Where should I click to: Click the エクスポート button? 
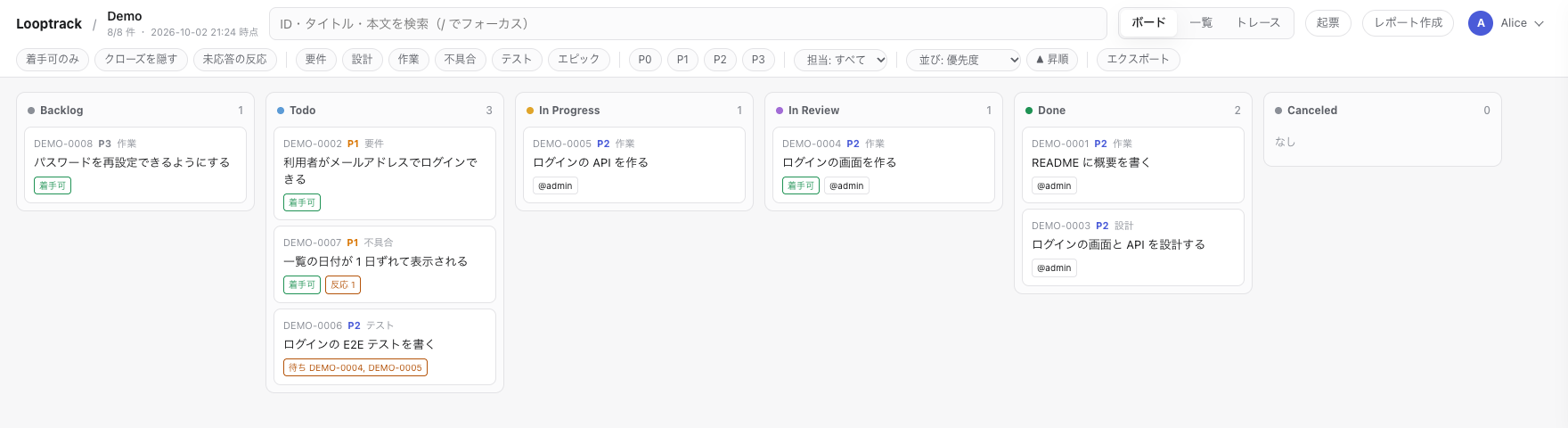click(1138, 60)
